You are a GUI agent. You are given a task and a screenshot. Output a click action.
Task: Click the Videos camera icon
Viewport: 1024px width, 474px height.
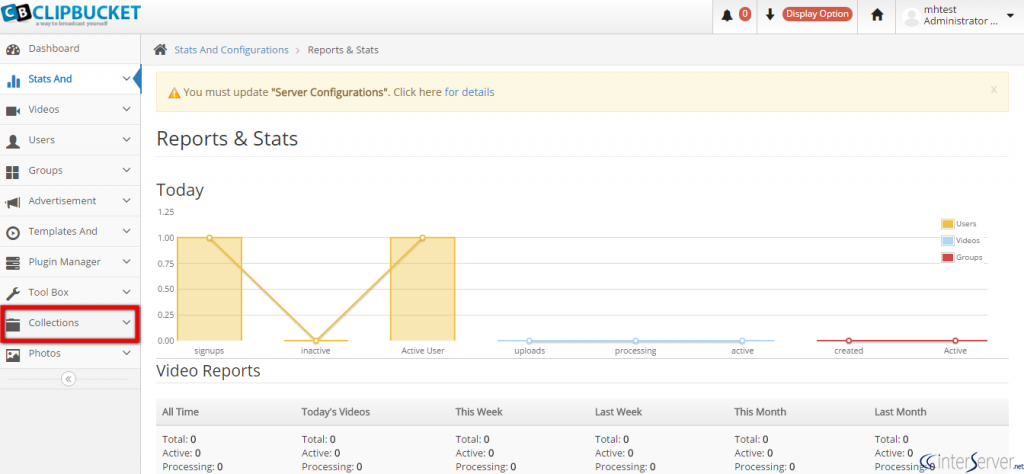click(x=12, y=111)
